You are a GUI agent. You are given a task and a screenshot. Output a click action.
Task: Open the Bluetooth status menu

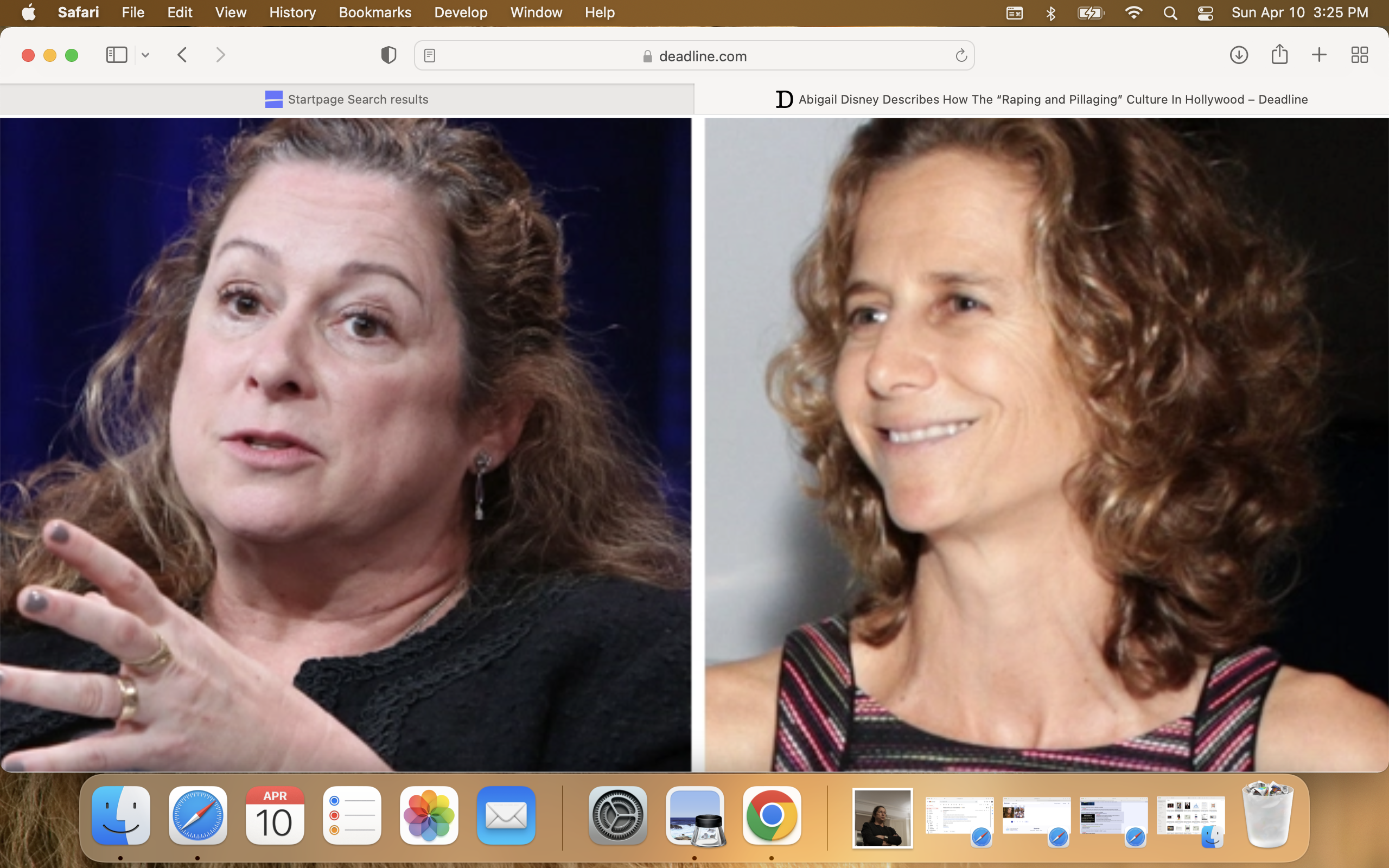pos(1050,12)
